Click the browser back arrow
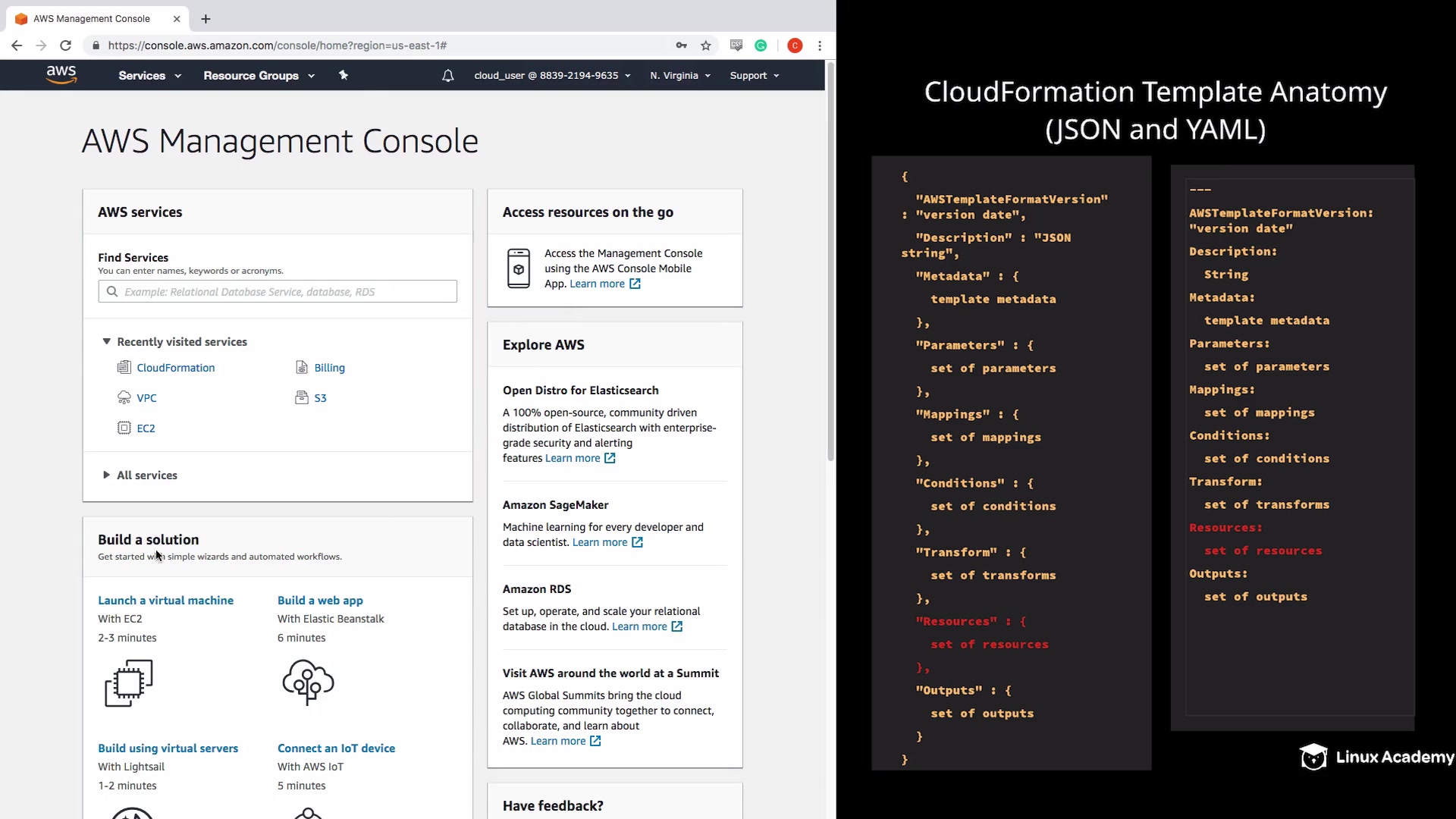The image size is (1456, 819). coord(17,45)
